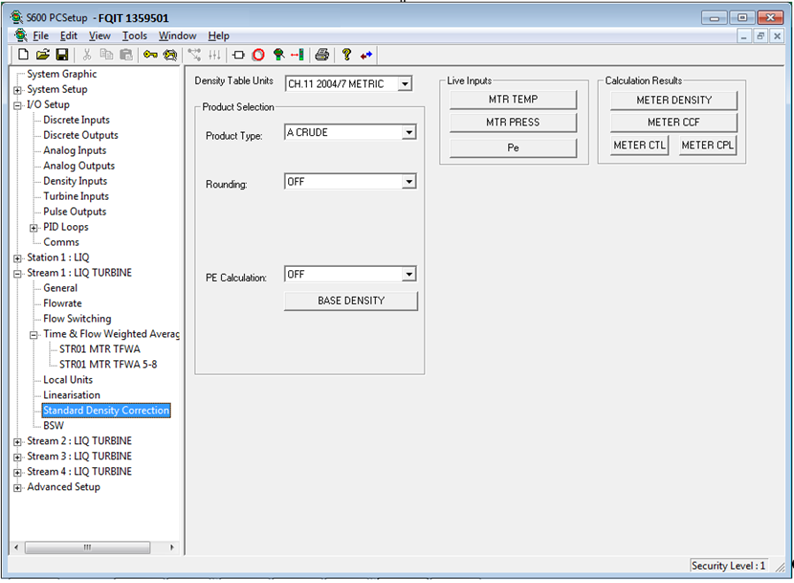Click the Save floppy disk icon
This screenshot has width=794, height=583.
click(62, 54)
